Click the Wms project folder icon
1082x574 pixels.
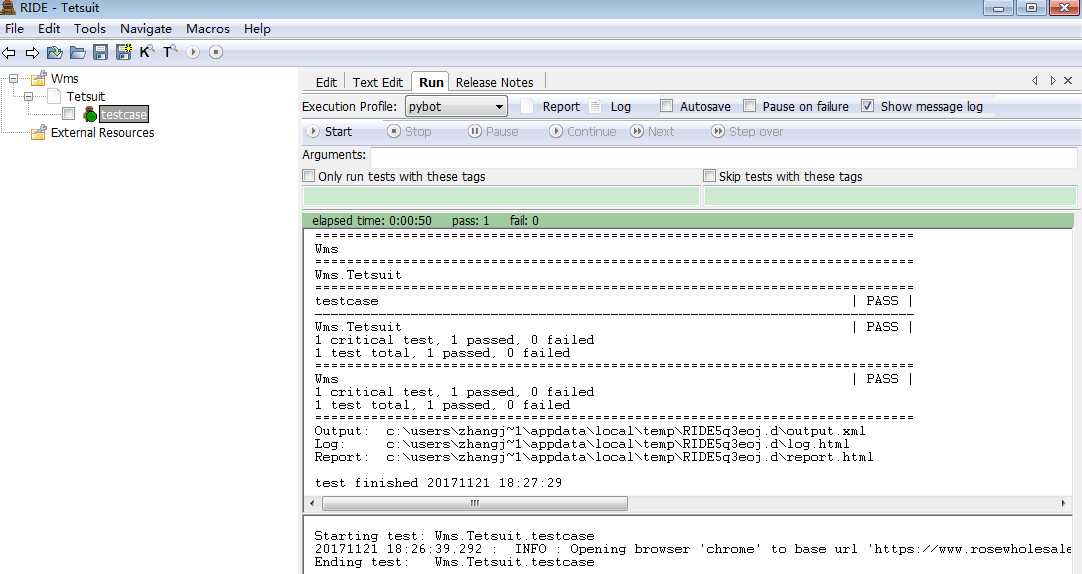coord(38,78)
